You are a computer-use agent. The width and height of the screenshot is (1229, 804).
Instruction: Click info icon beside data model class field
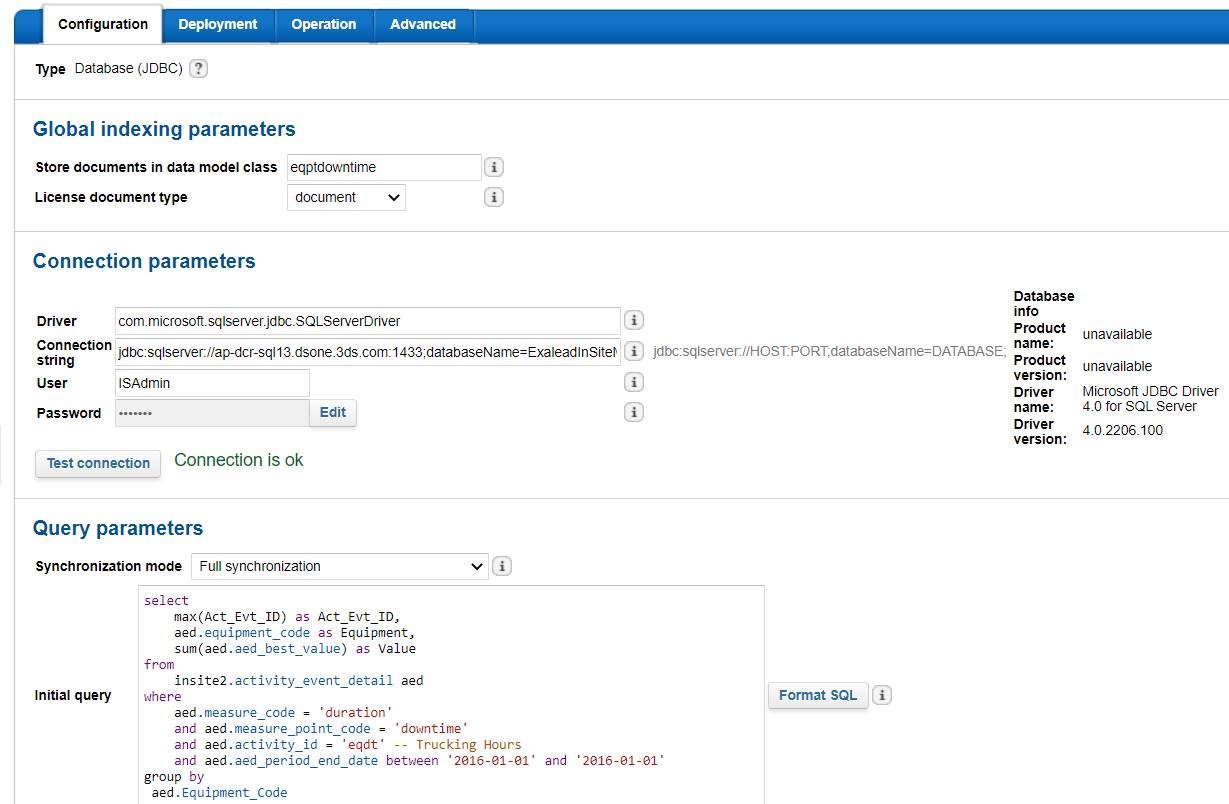[x=493, y=167]
